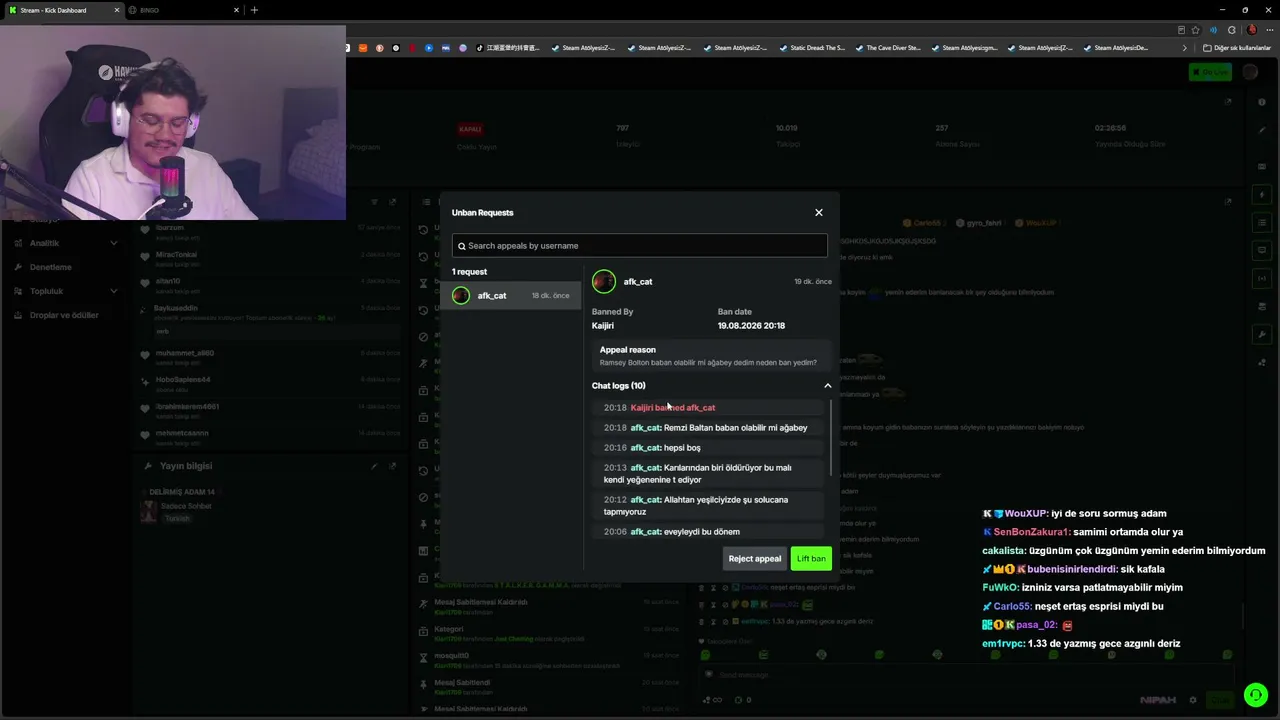
Task: Click the 'Sadece Sohbet' stream category
Action: (186, 506)
